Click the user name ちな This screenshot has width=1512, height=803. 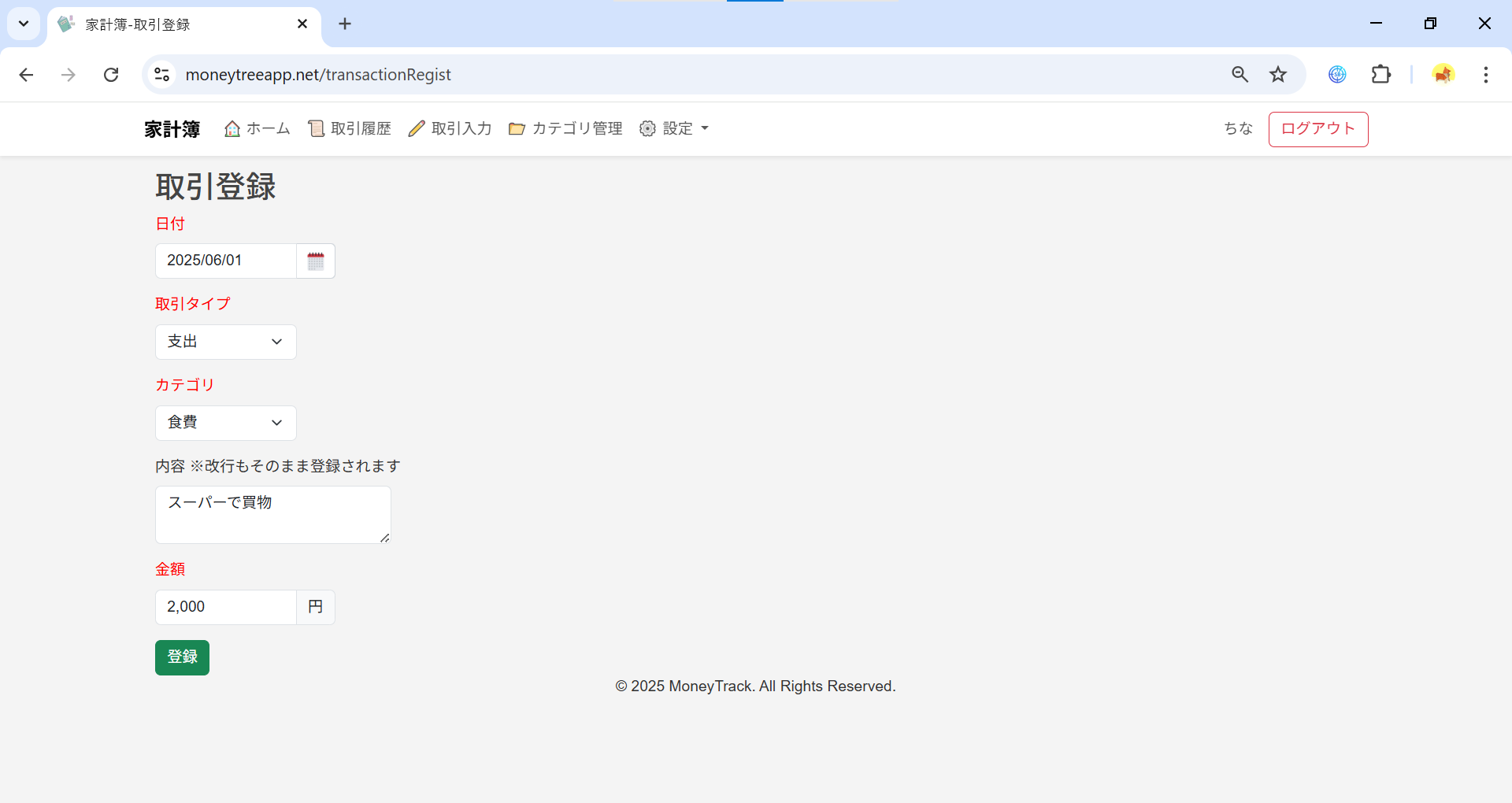1238,129
